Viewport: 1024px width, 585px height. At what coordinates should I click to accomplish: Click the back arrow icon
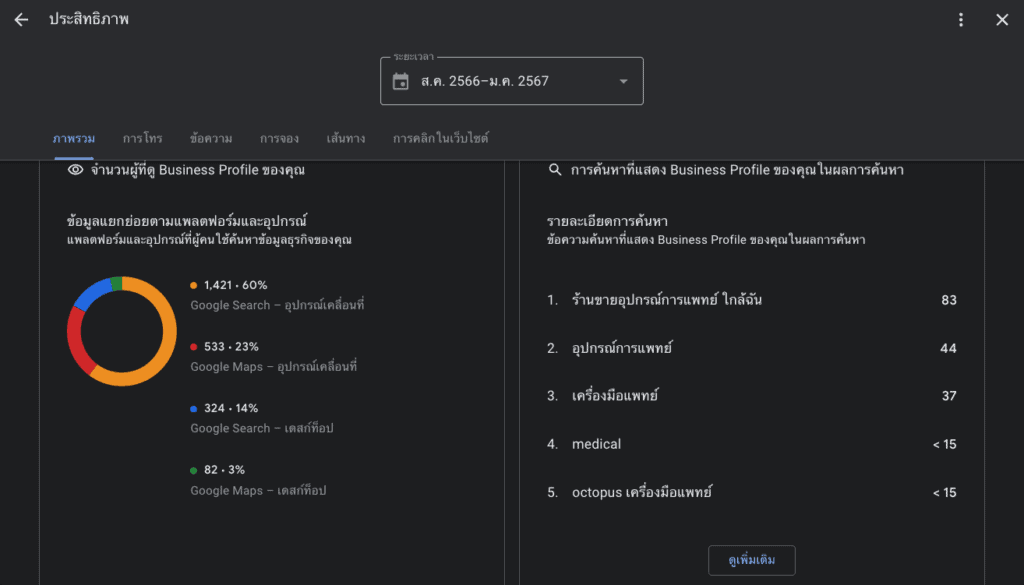21,20
